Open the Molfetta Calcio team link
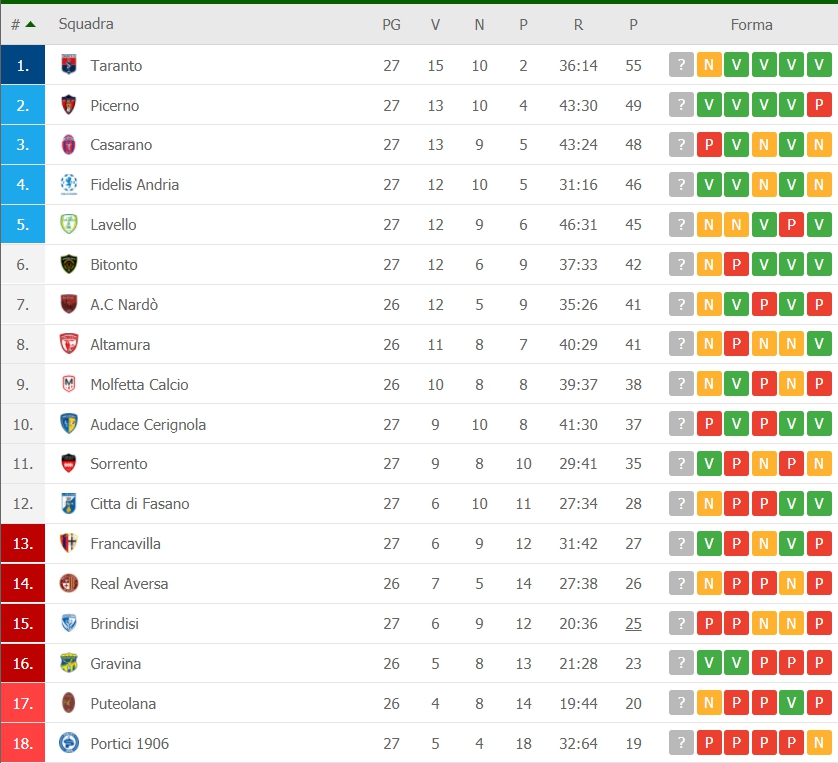The height and width of the screenshot is (763, 838). pos(139,385)
